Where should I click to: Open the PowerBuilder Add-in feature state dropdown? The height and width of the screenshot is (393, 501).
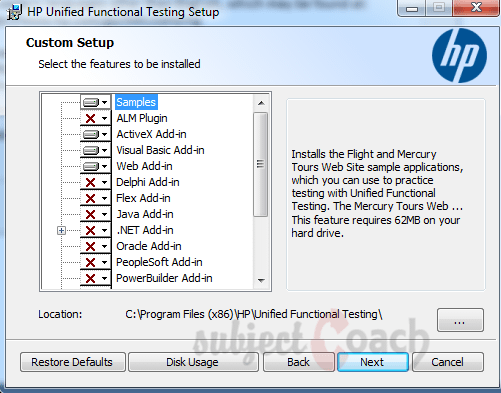click(x=96, y=278)
